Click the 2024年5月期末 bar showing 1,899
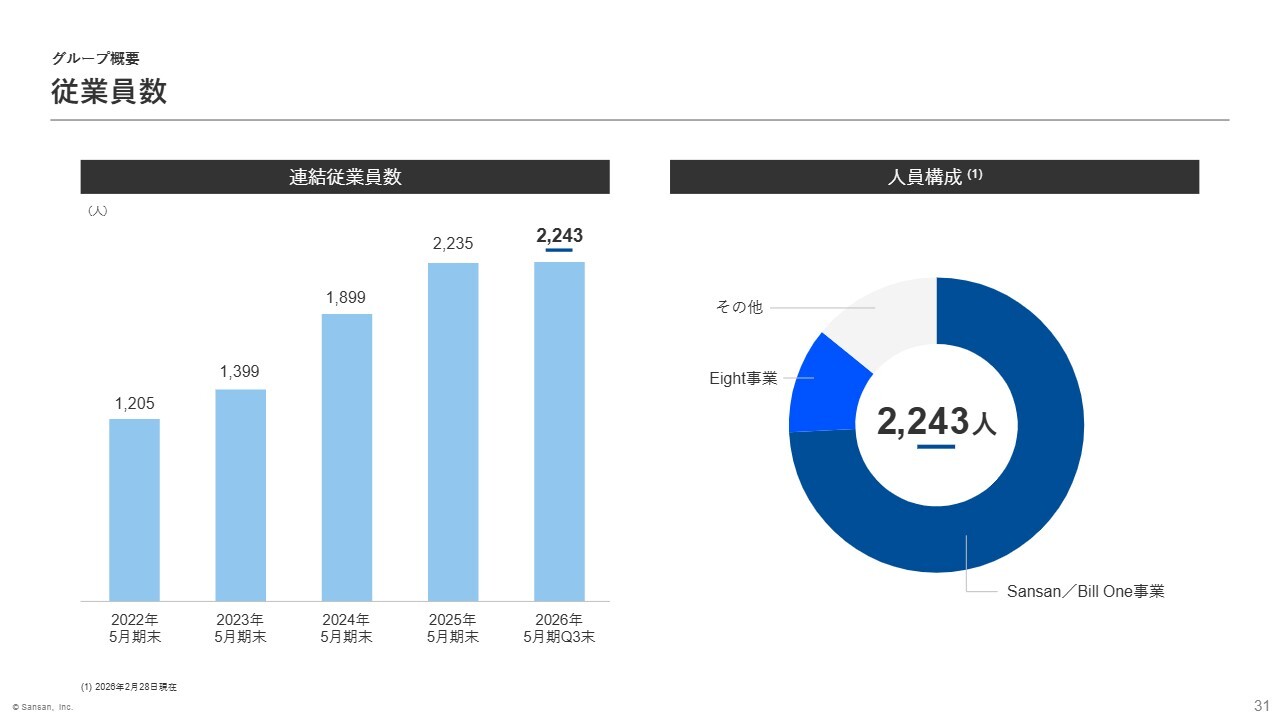The height and width of the screenshot is (720, 1280). click(346, 457)
